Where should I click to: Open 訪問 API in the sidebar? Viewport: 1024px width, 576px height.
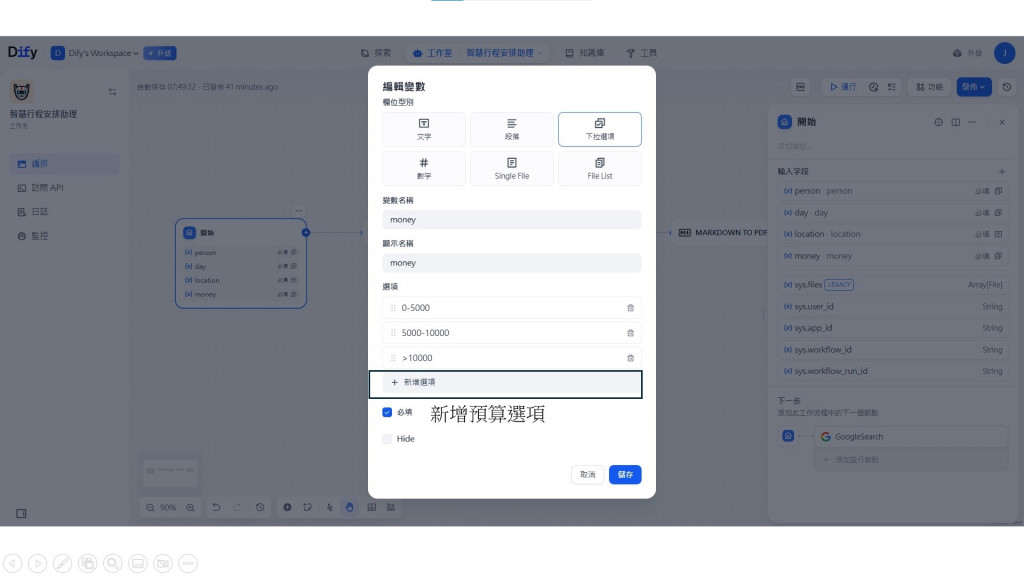pyautogui.click(x=65, y=188)
